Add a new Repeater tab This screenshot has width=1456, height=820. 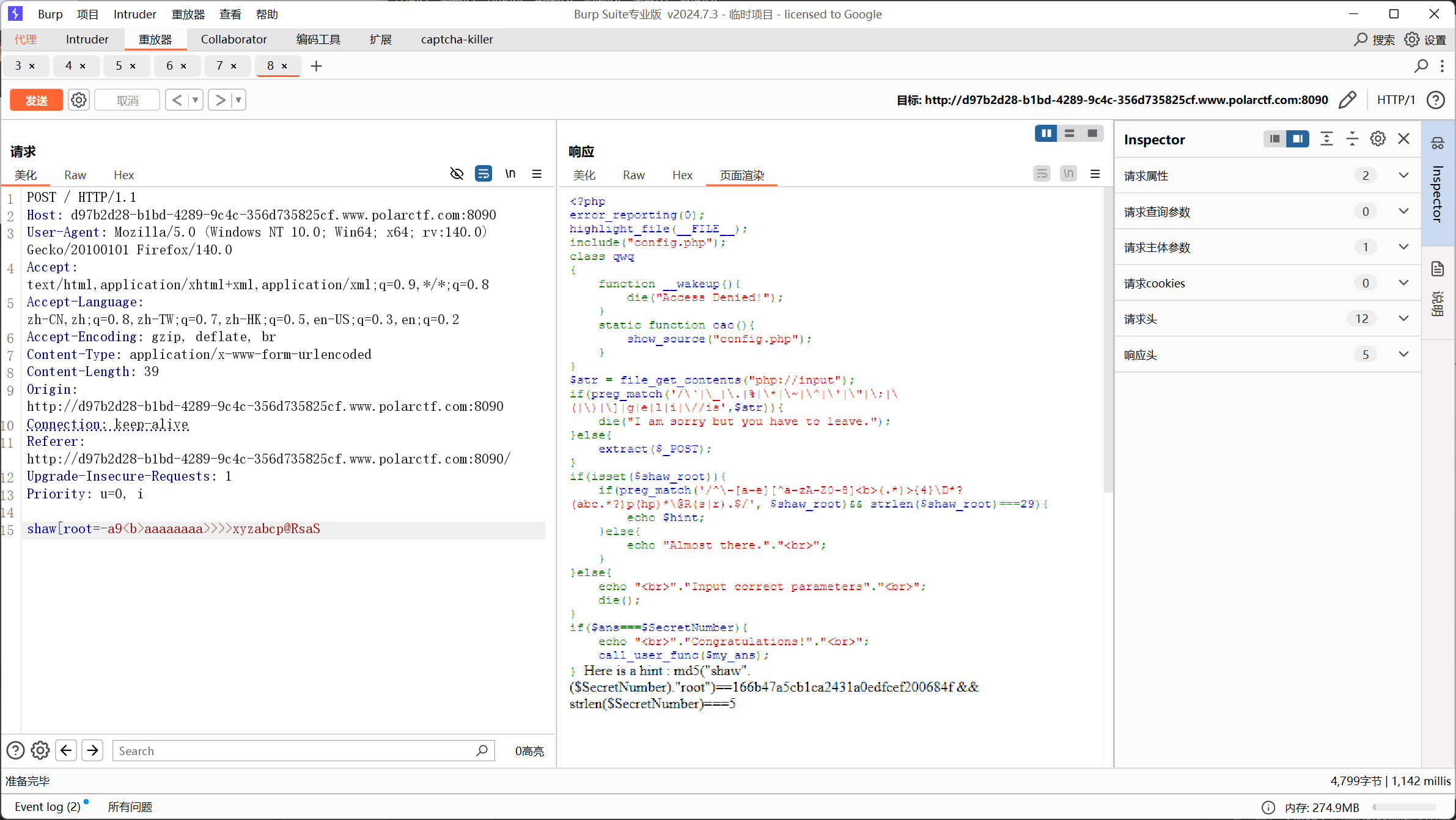coord(316,66)
